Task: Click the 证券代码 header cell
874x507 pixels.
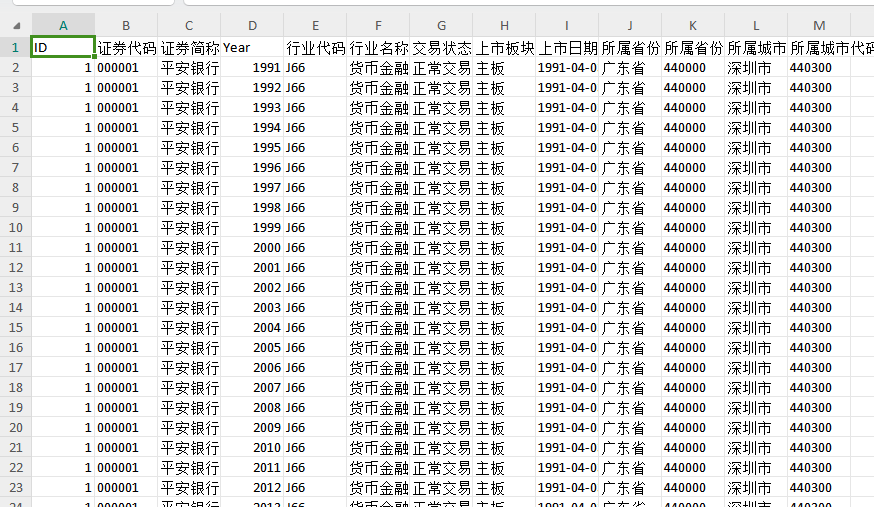Action: [126, 47]
